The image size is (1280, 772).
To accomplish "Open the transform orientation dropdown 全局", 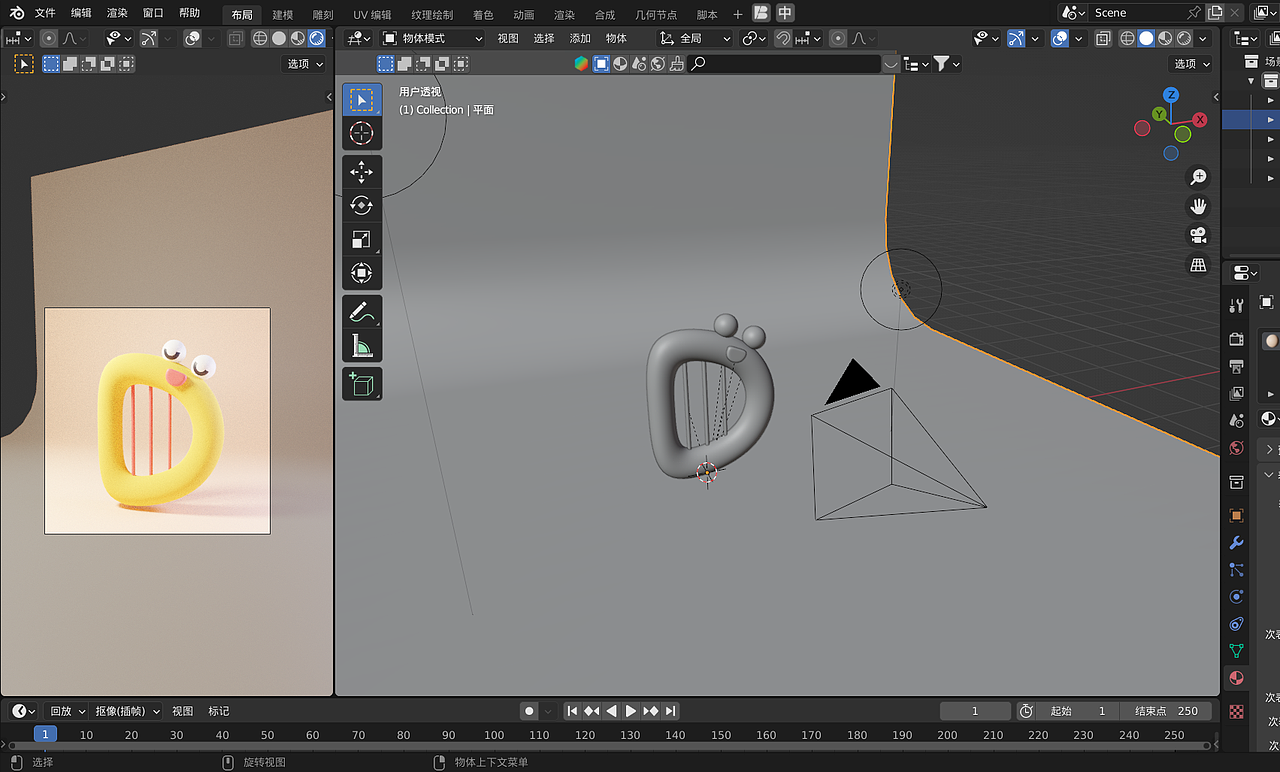I will click(694, 38).
